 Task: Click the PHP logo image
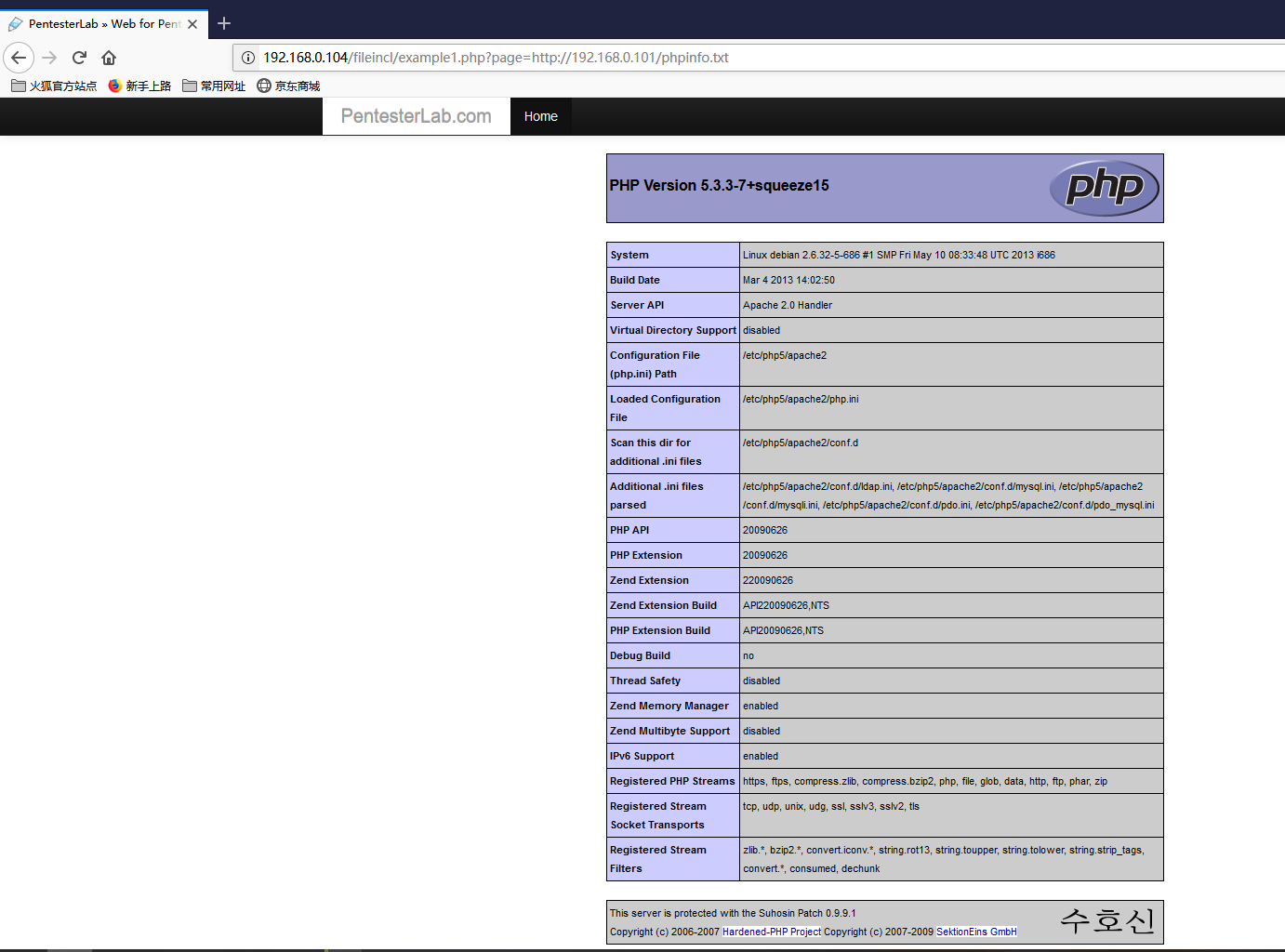[1104, 188]
